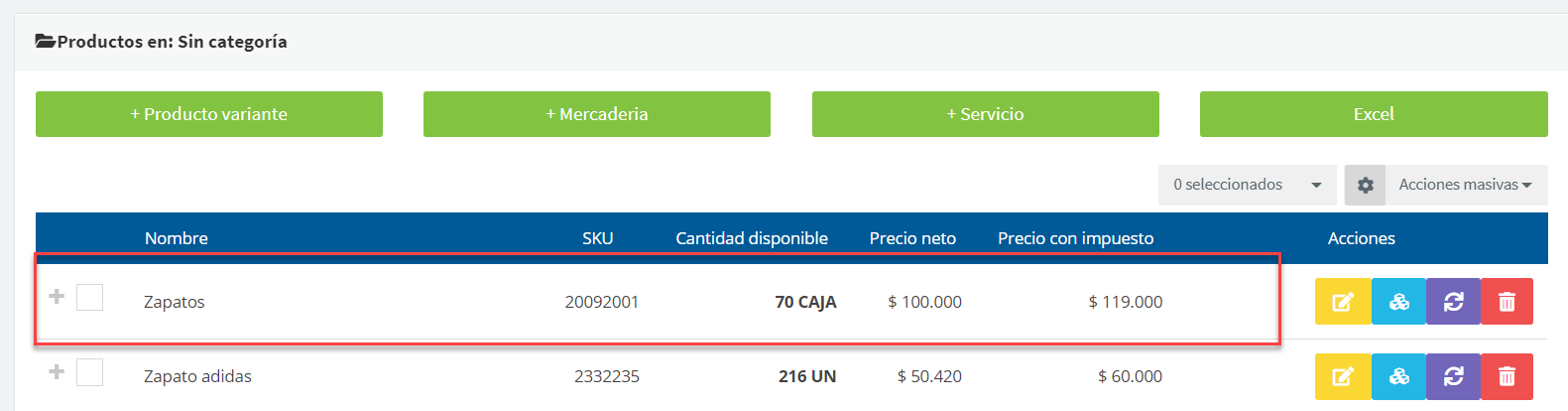
Task: Click the gear settings icon
Action: pos(1365,185)
